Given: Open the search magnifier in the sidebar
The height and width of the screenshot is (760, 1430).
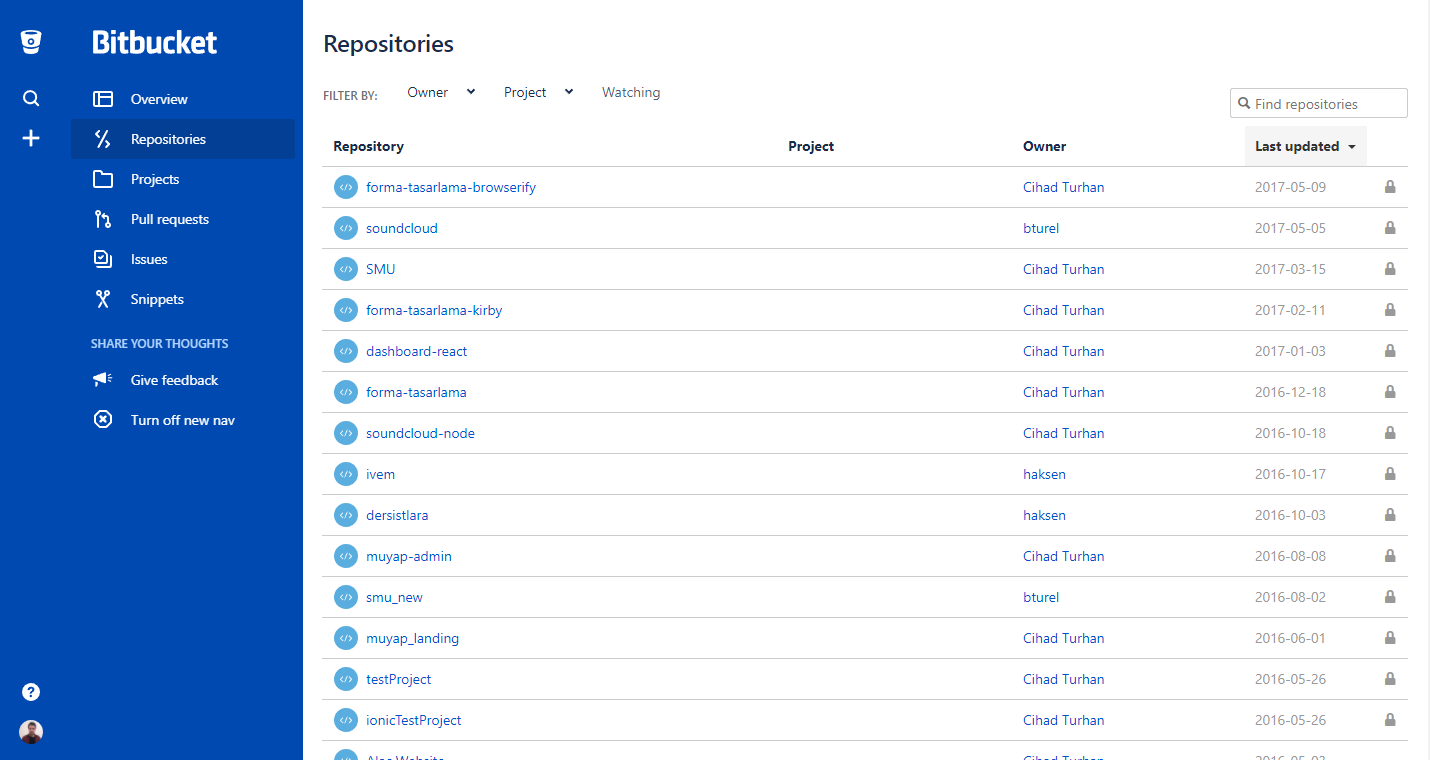Looking at the screenshot, I should tap(31, 98).
